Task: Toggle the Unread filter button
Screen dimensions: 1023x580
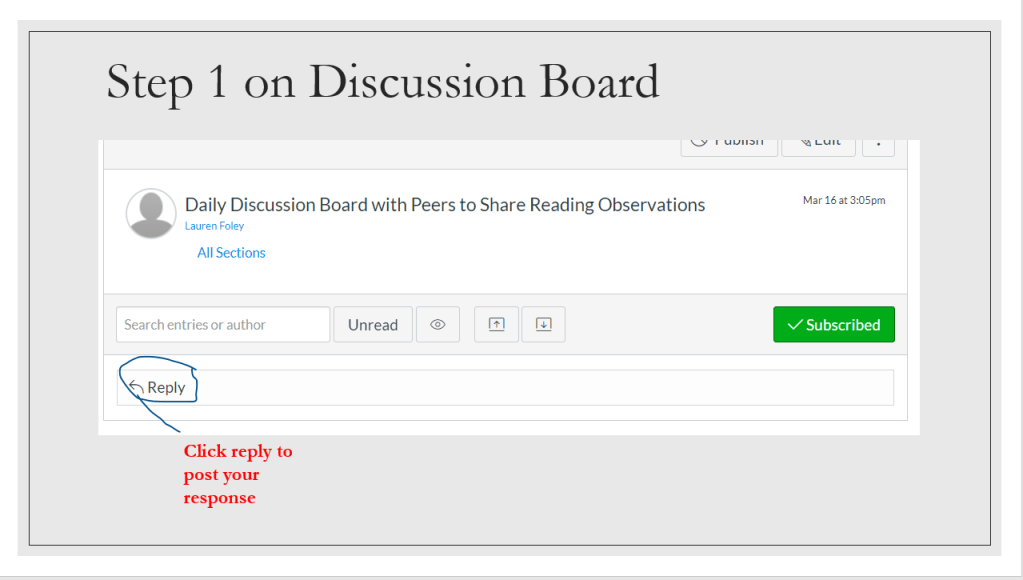Action: pos(372,325)
